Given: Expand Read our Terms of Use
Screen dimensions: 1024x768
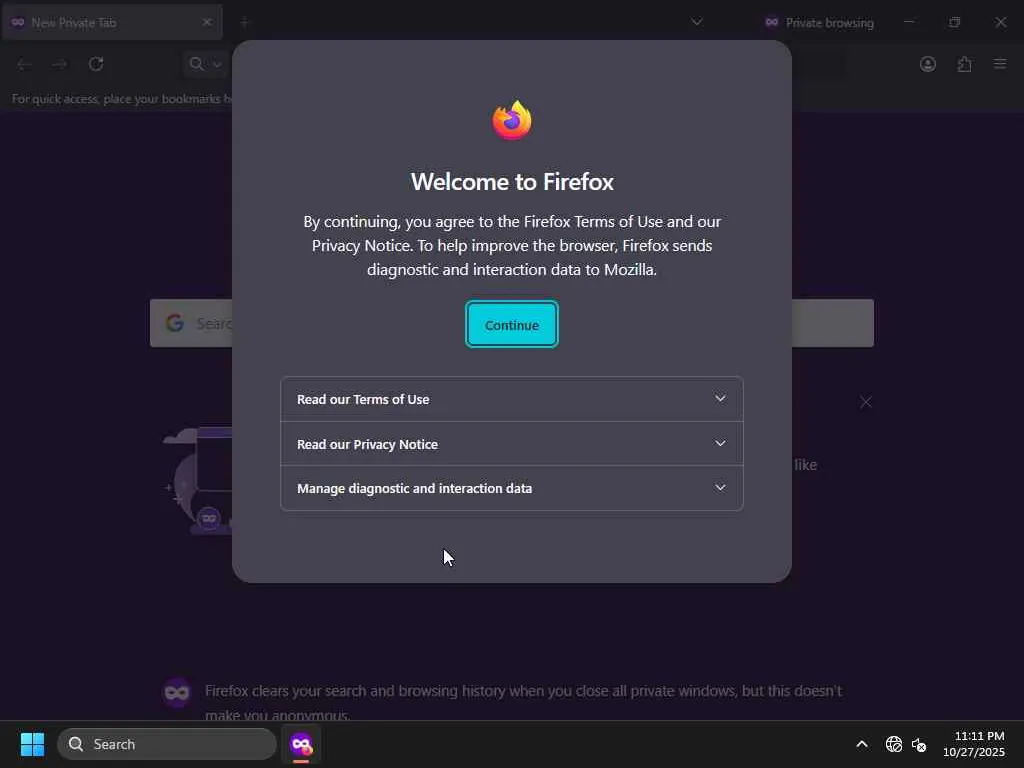Looking at the screenshot, I should 511,399.
